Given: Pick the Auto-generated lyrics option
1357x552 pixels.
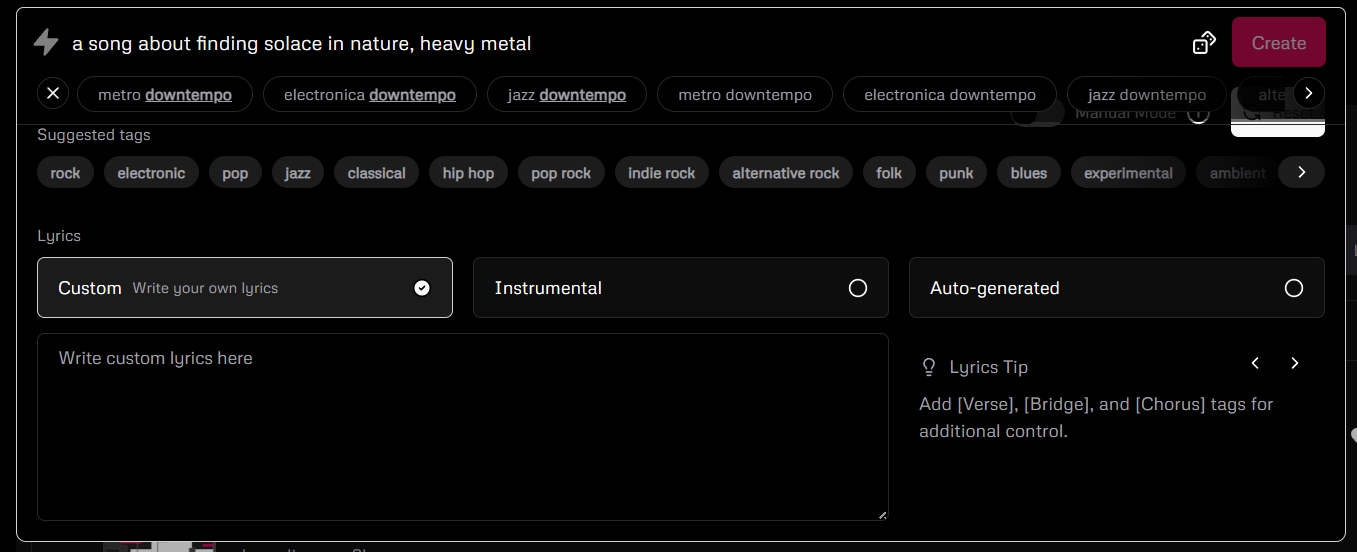Looking at the screenshot, I should pyautogui.click(x=1116, y=288).
